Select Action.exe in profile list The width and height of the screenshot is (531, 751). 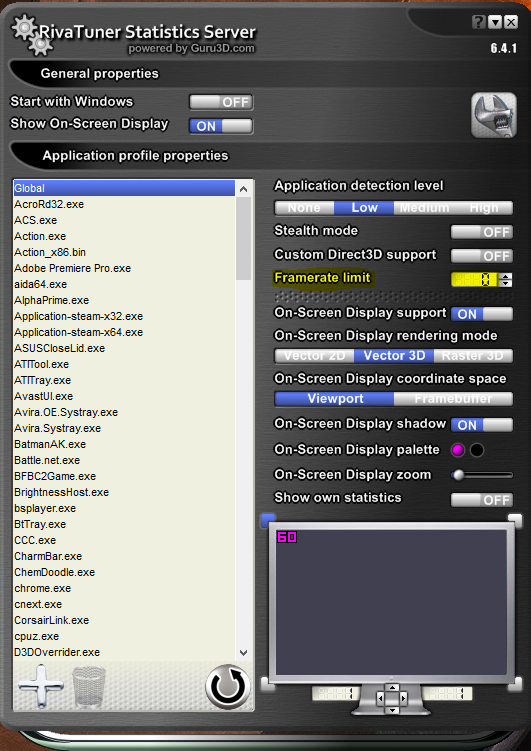(x=124, y=236)
